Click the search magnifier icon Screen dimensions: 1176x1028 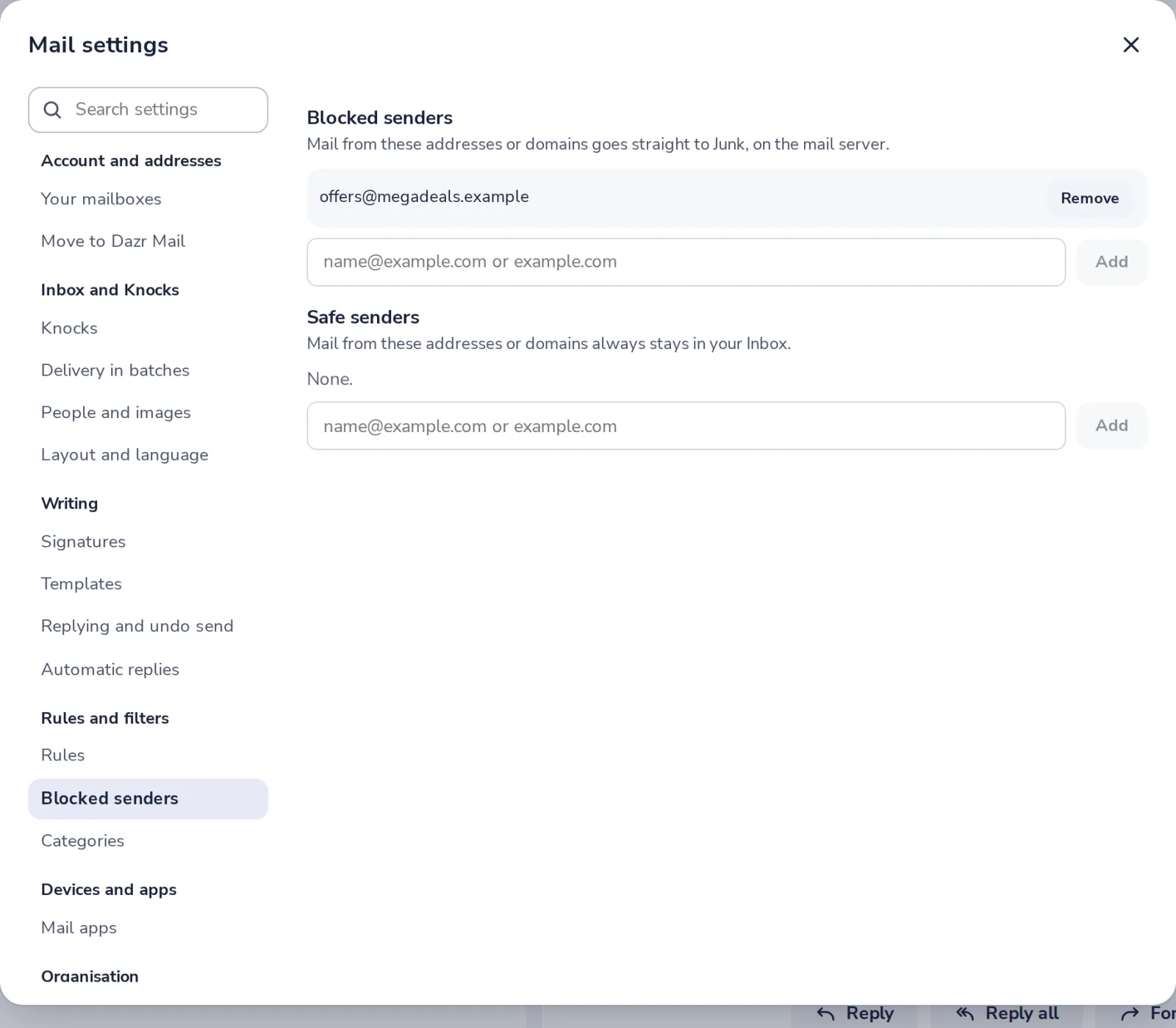(x=52, y=110)
